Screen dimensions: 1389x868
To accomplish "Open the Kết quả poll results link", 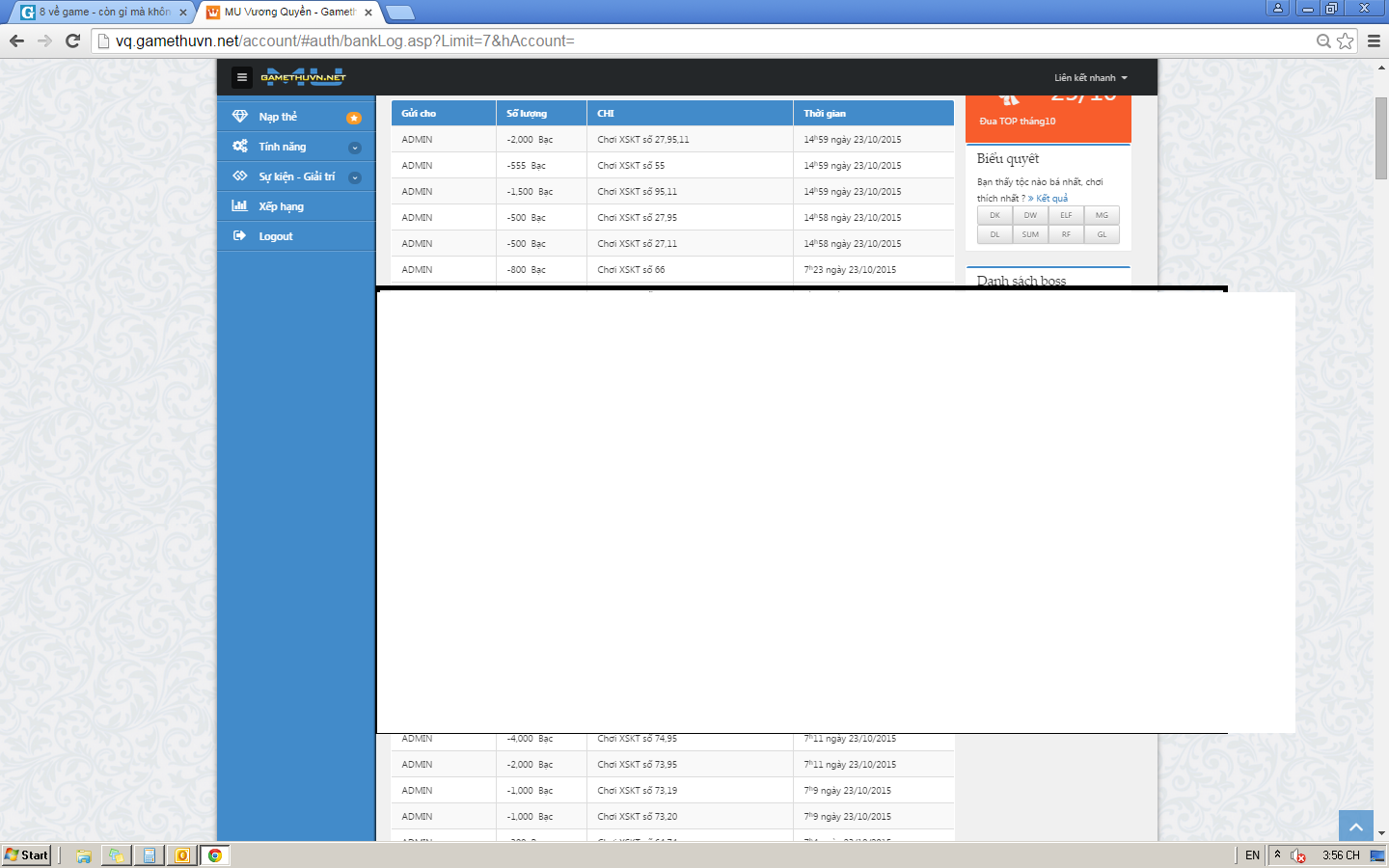I will [1051, 199].
